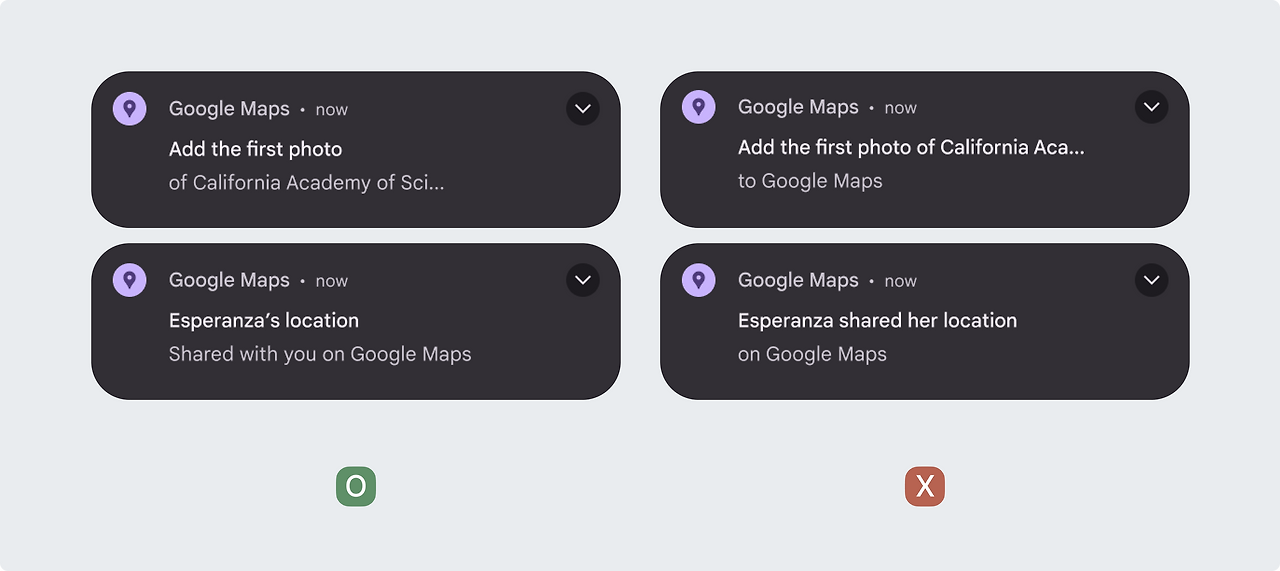Viewport: 1280px width, 571px height.
Task: Click Maps pin icon on 'Add the first photo of California Aca...' card
Action: (x=699, y=107)
